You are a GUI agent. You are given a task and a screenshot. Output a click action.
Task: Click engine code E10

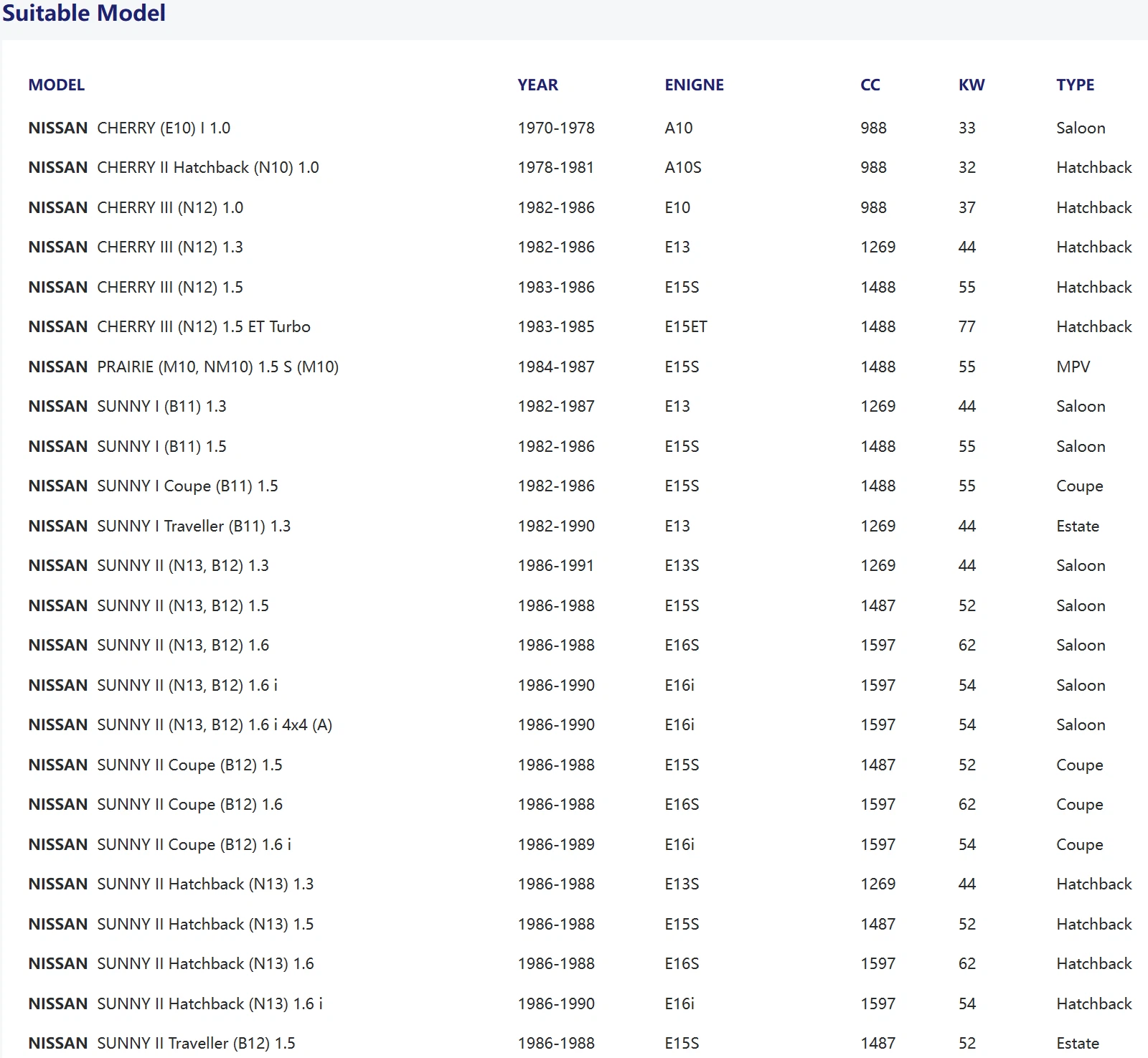click(x=677, y=207)
